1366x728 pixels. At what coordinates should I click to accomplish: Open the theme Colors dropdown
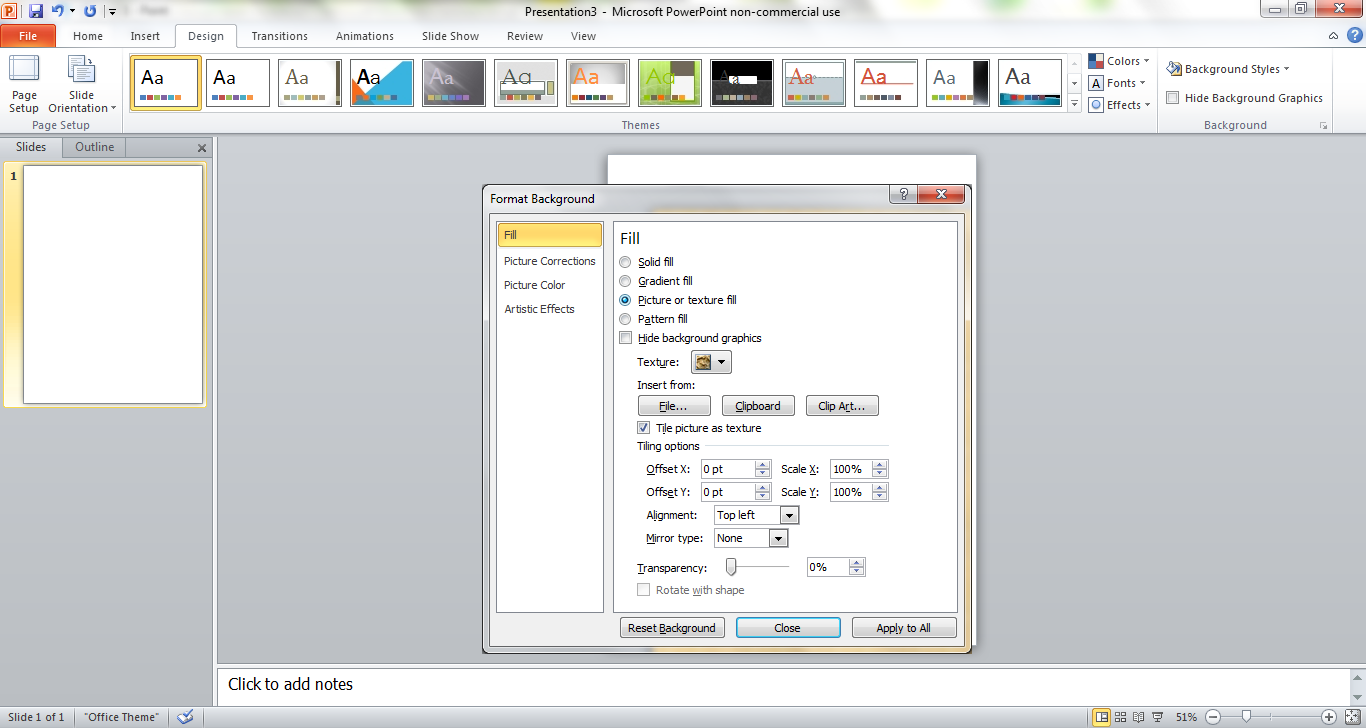tap(1119, 61)
